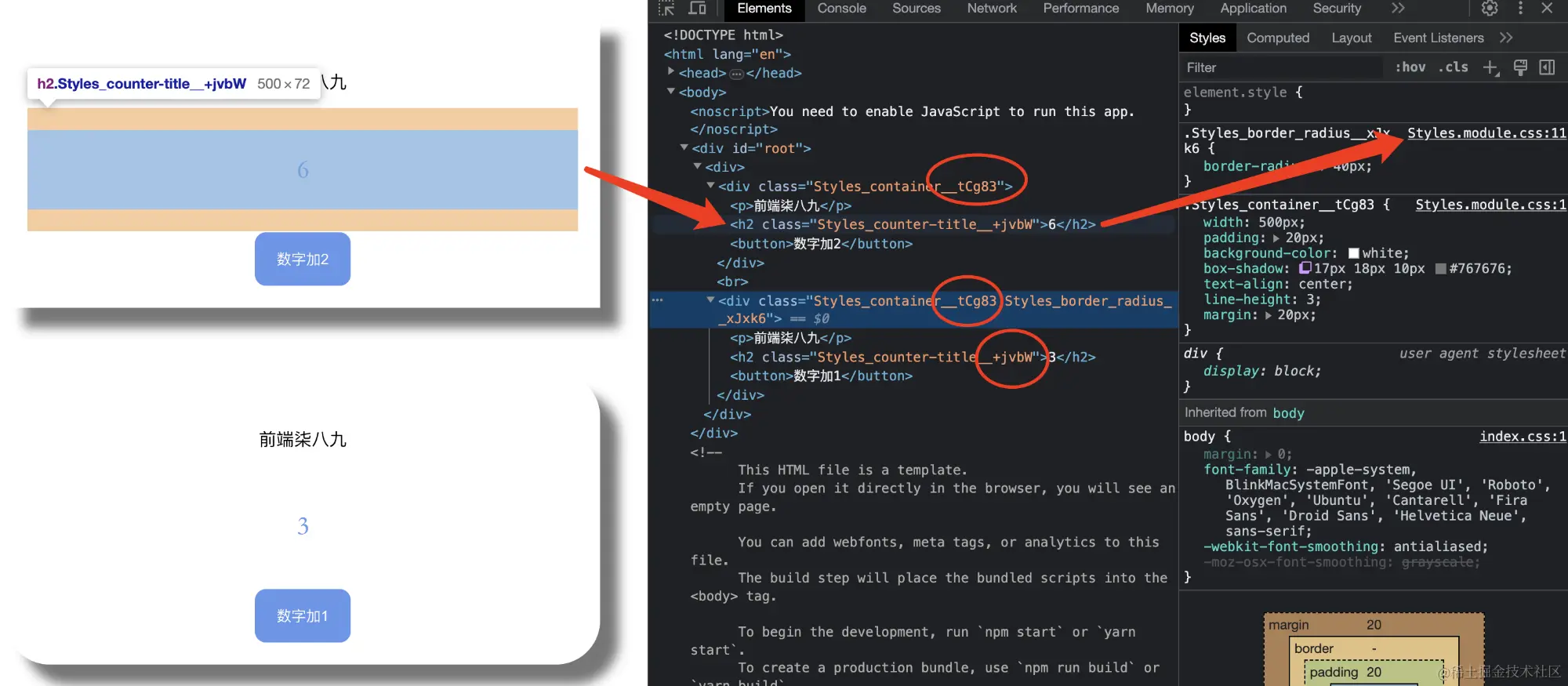Click the counter number 3 in page
The image size is (1568, 686).
pos(303,525)
